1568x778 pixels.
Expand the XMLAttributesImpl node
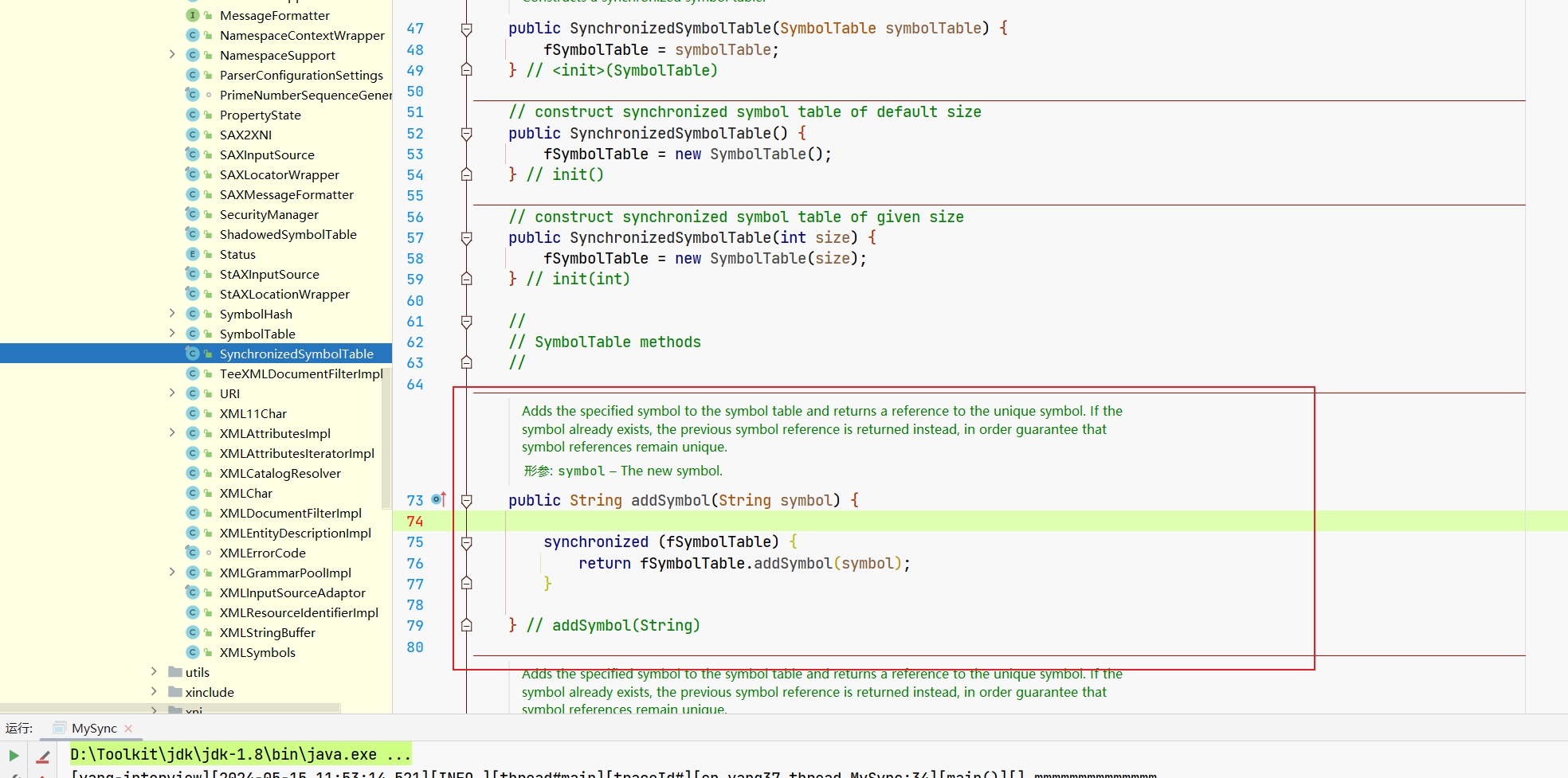click(x=172, y=433)
